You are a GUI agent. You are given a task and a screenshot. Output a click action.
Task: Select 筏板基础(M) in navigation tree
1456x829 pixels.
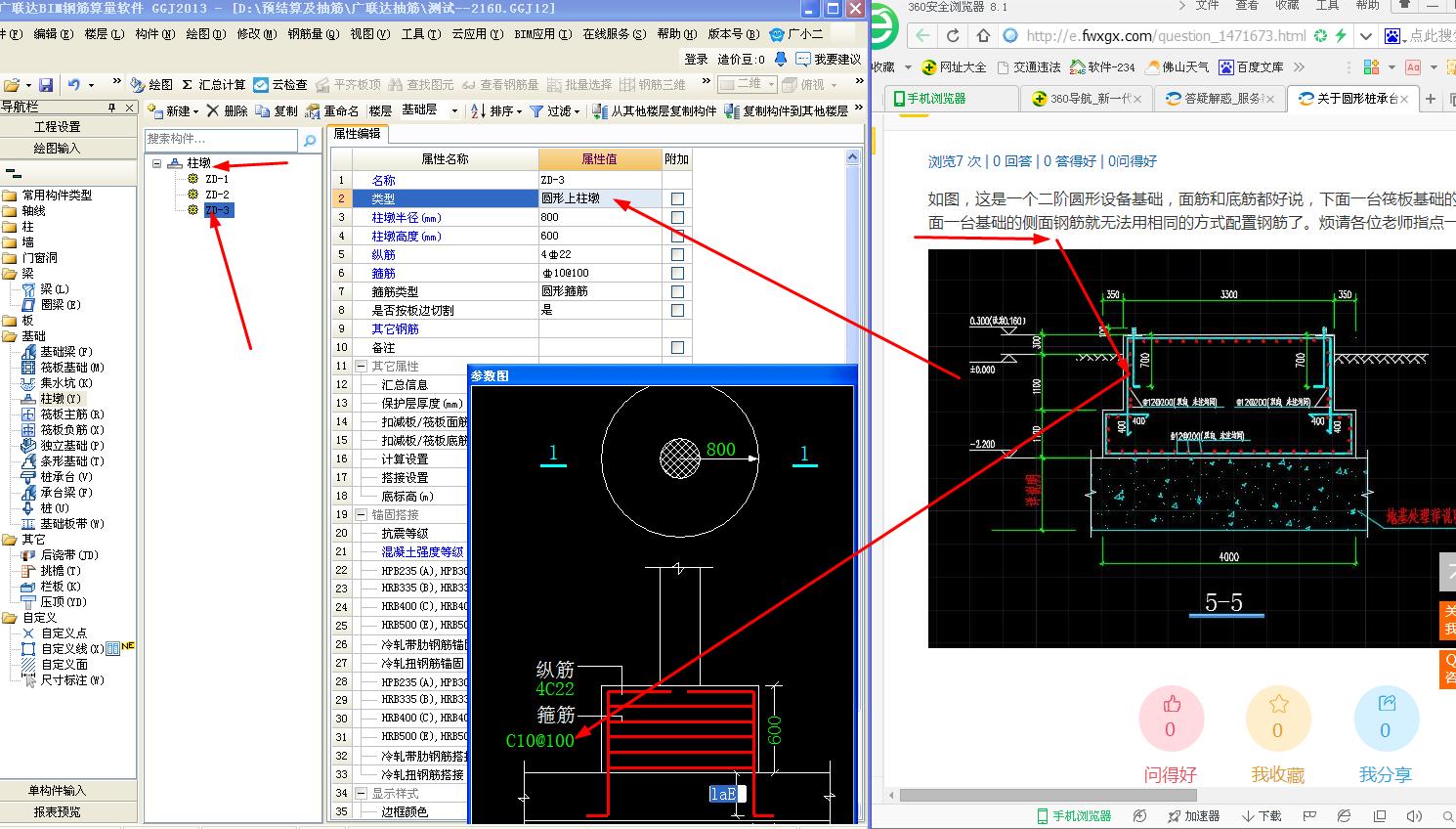[73, 367]
